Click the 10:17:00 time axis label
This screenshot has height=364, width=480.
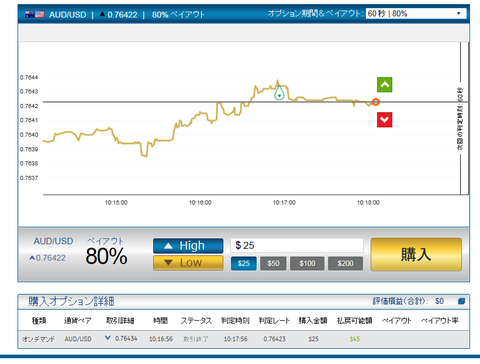[x=284, y=202]
